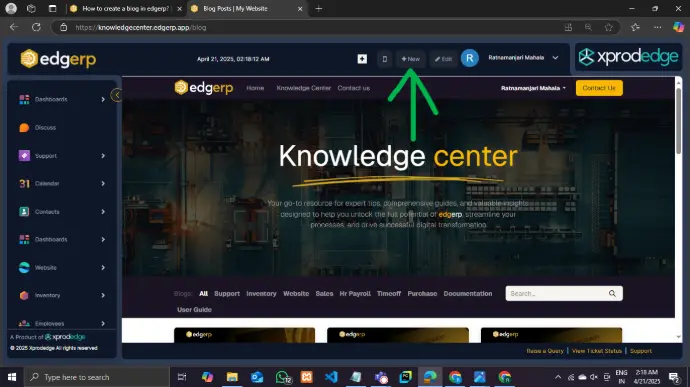Collapse the sidebar with the round arrow button

click(117, 95)
